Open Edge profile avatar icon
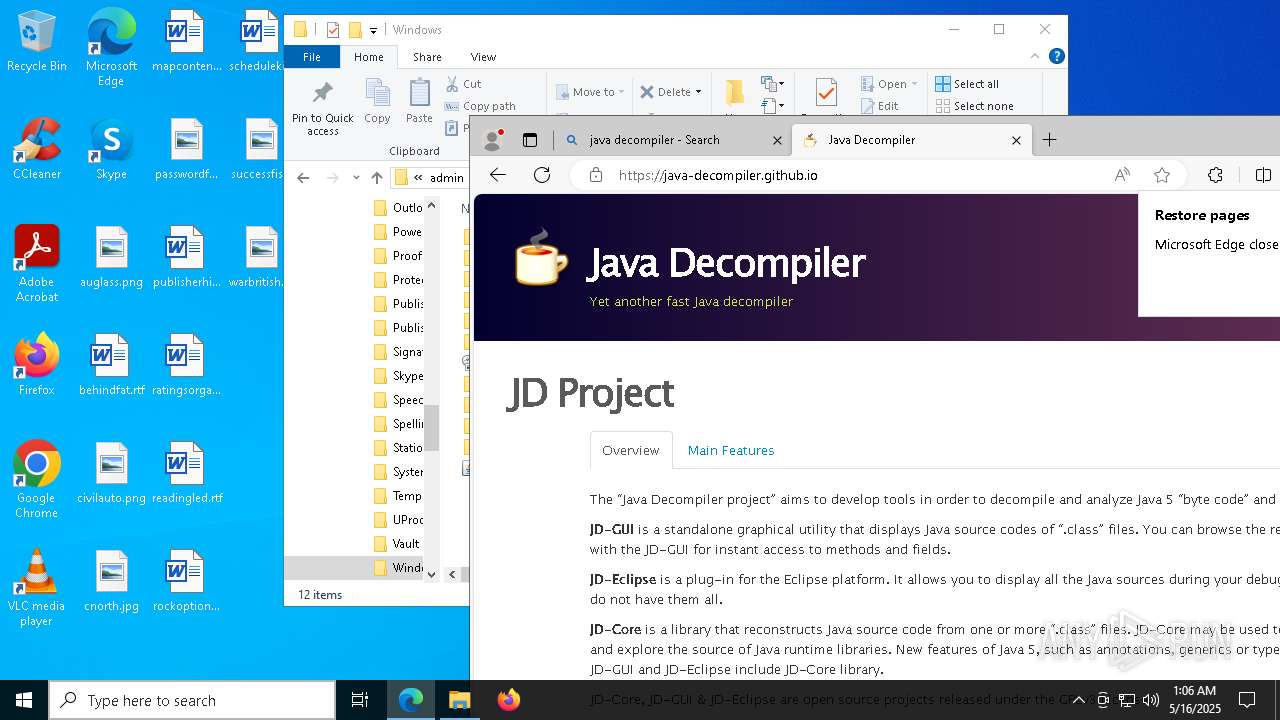Viewport: 1280px width, 720px height. (x=492, y=140)
